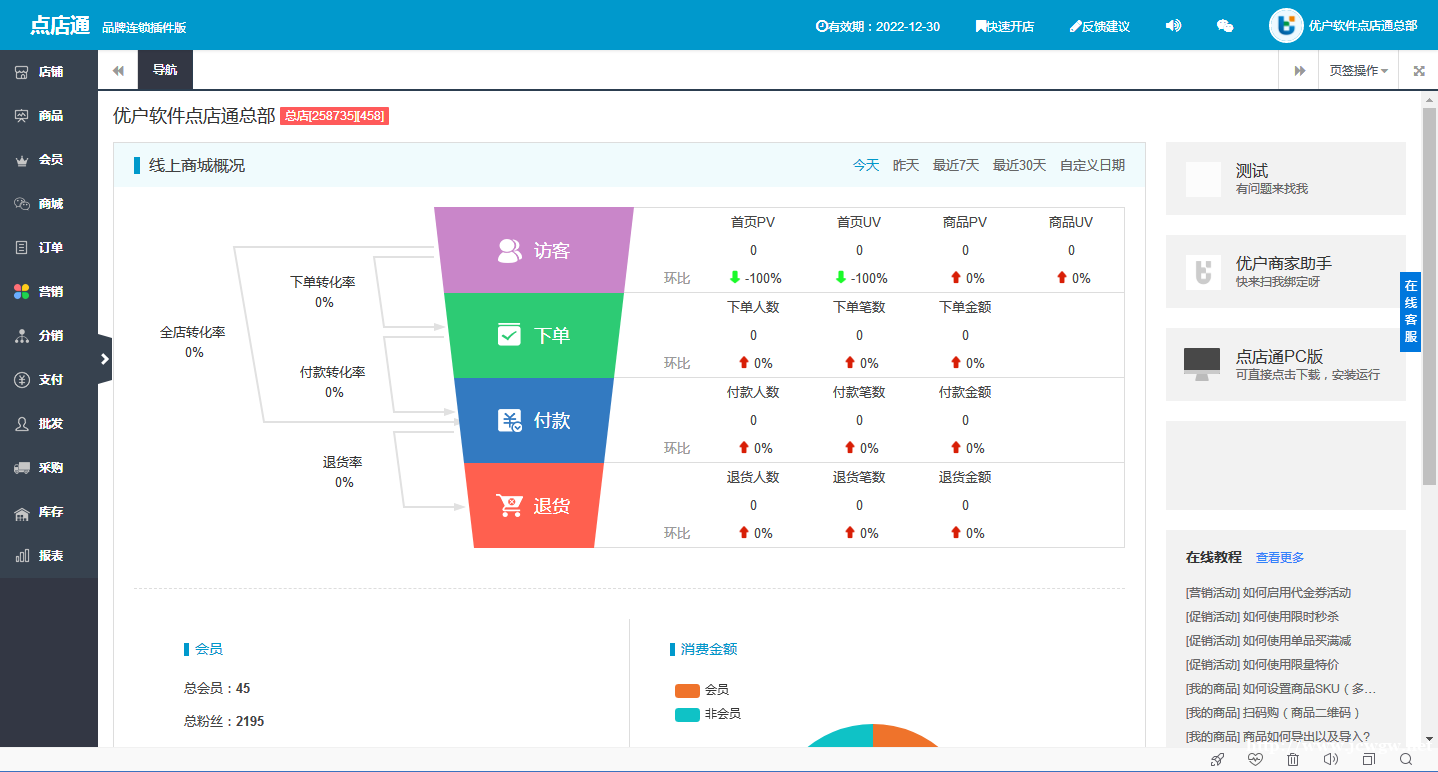Screen dimensions: 1438x772
Task: Click the rocket icon in the bottom bar
Action: pyautogui.click(x=1217, y=760)
